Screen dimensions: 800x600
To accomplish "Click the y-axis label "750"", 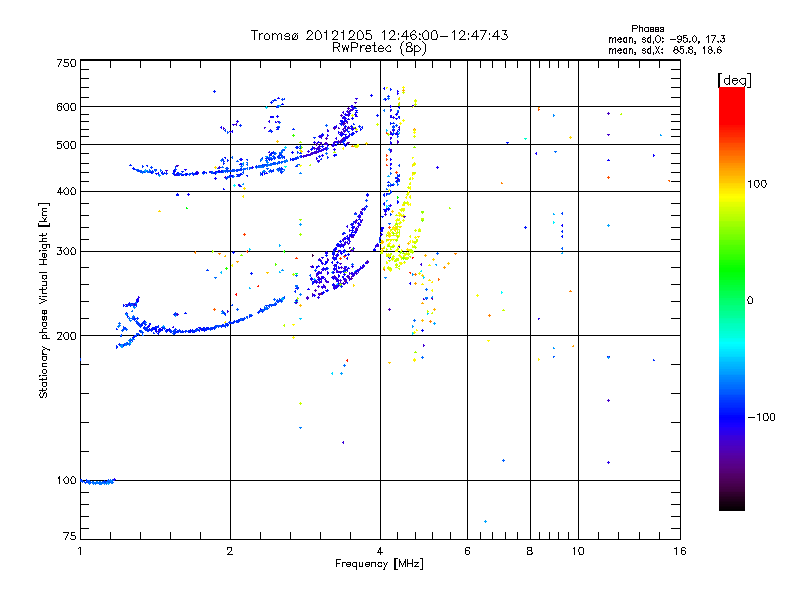I will tap(66, 63).
